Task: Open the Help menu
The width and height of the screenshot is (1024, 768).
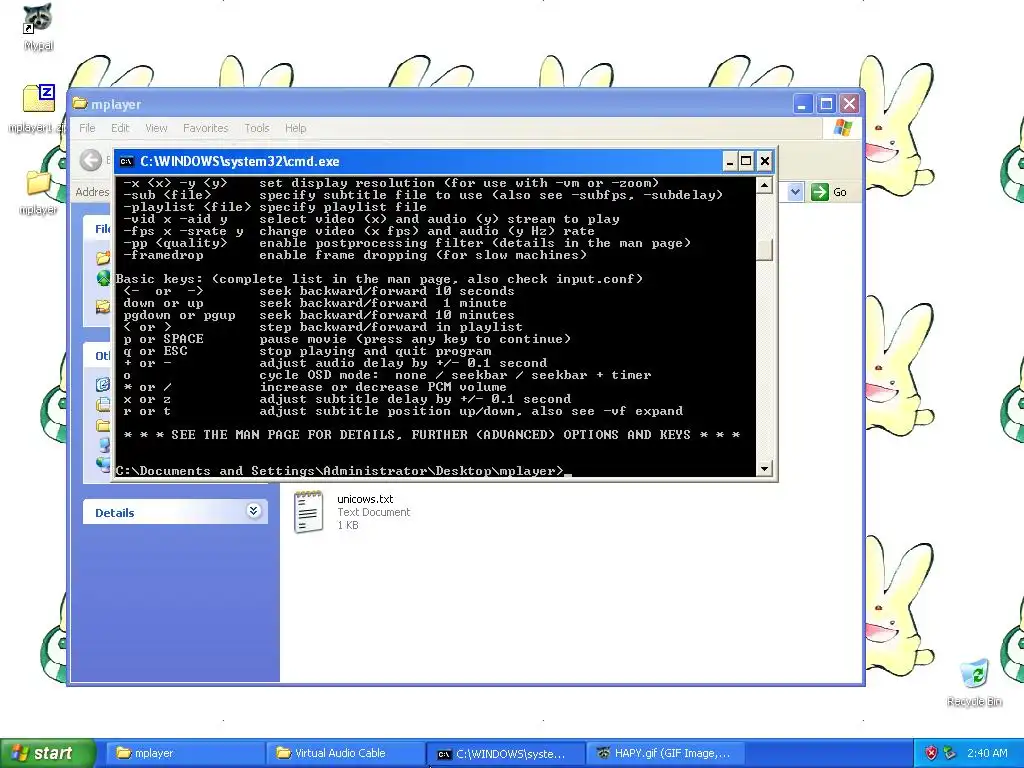Action: (x=295, y=128)
